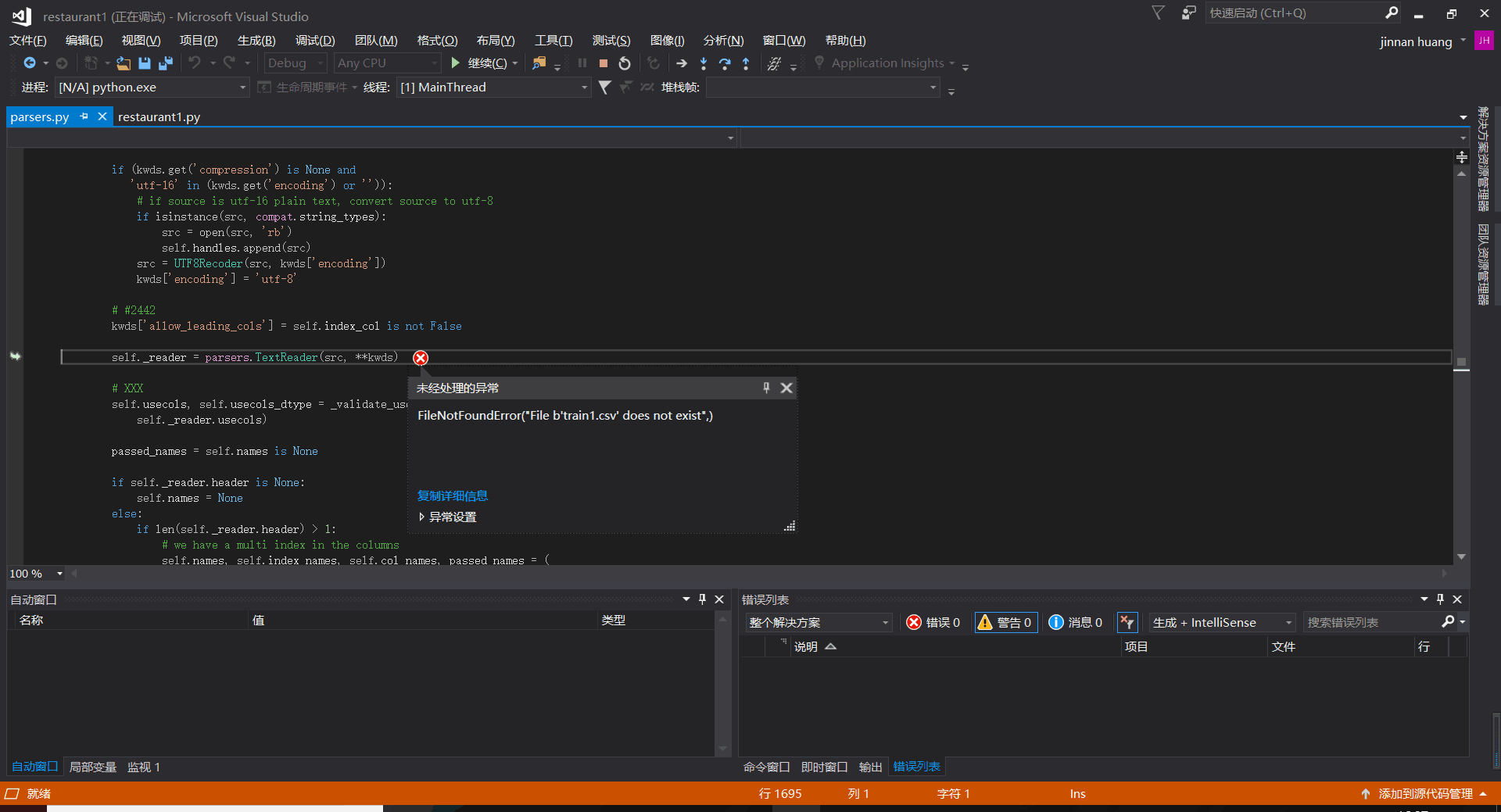Click the red exception error icon
Screen dimensions: 1501x812
click(421, 358)
